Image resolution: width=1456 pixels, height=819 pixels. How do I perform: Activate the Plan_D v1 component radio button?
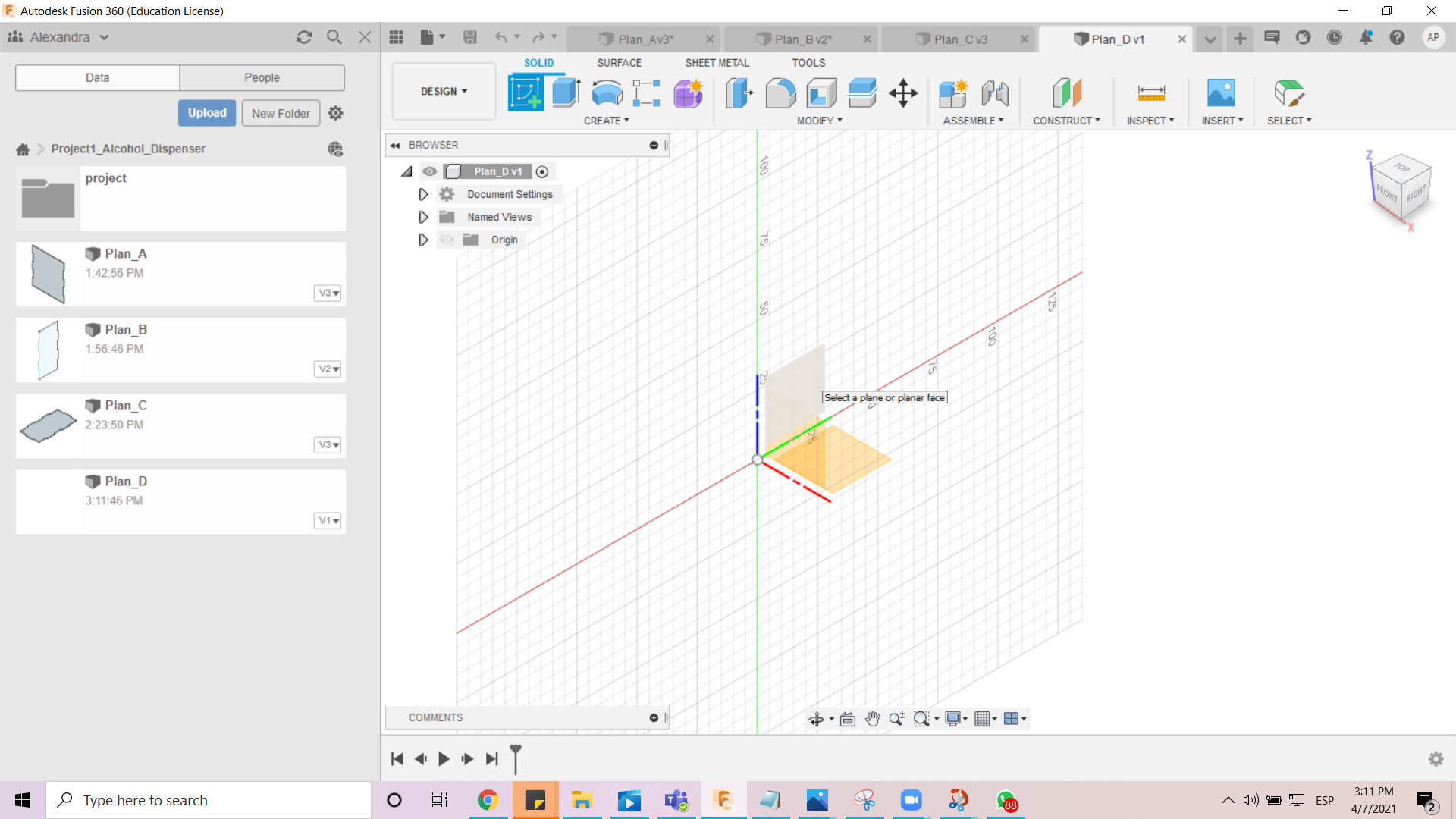pos(541,171)
